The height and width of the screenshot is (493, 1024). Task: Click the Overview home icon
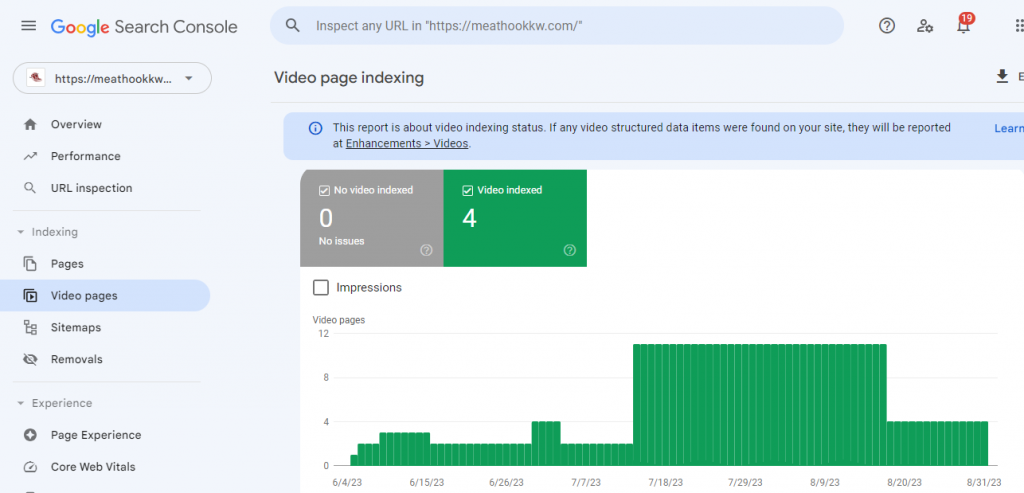(30, 124)
